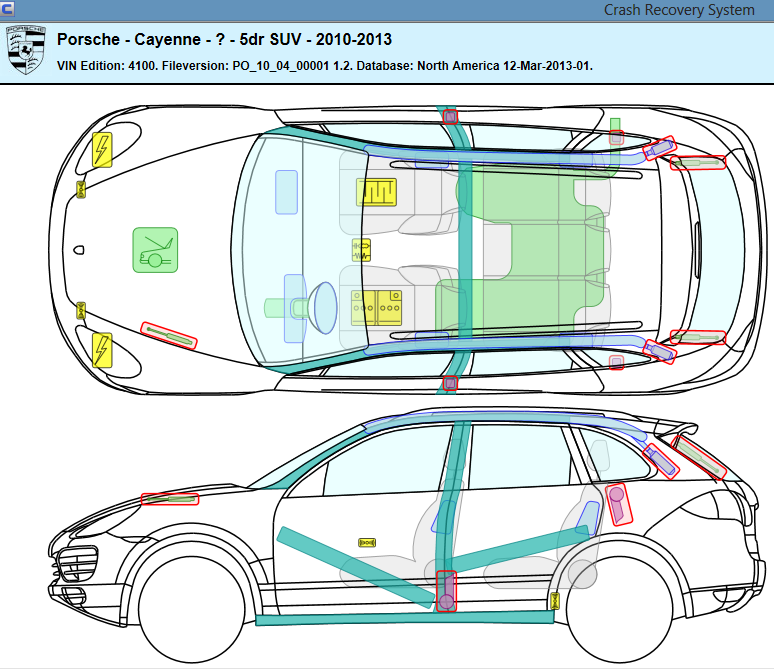Click the sill reinforcement bar in side view
The width and height of the screenshot is (774, 669).
405,618
